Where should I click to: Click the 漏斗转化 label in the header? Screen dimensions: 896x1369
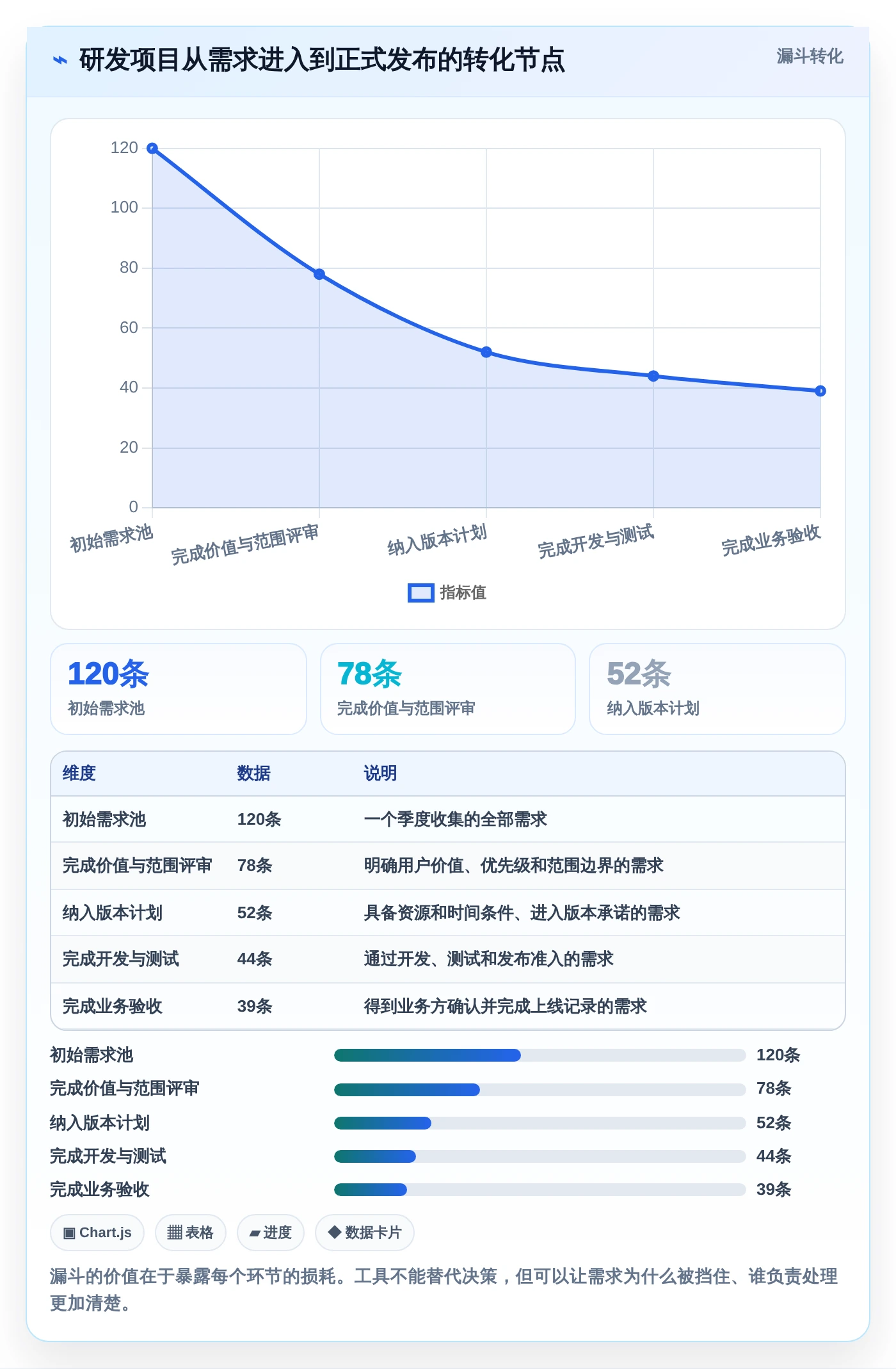coord(810,56)
